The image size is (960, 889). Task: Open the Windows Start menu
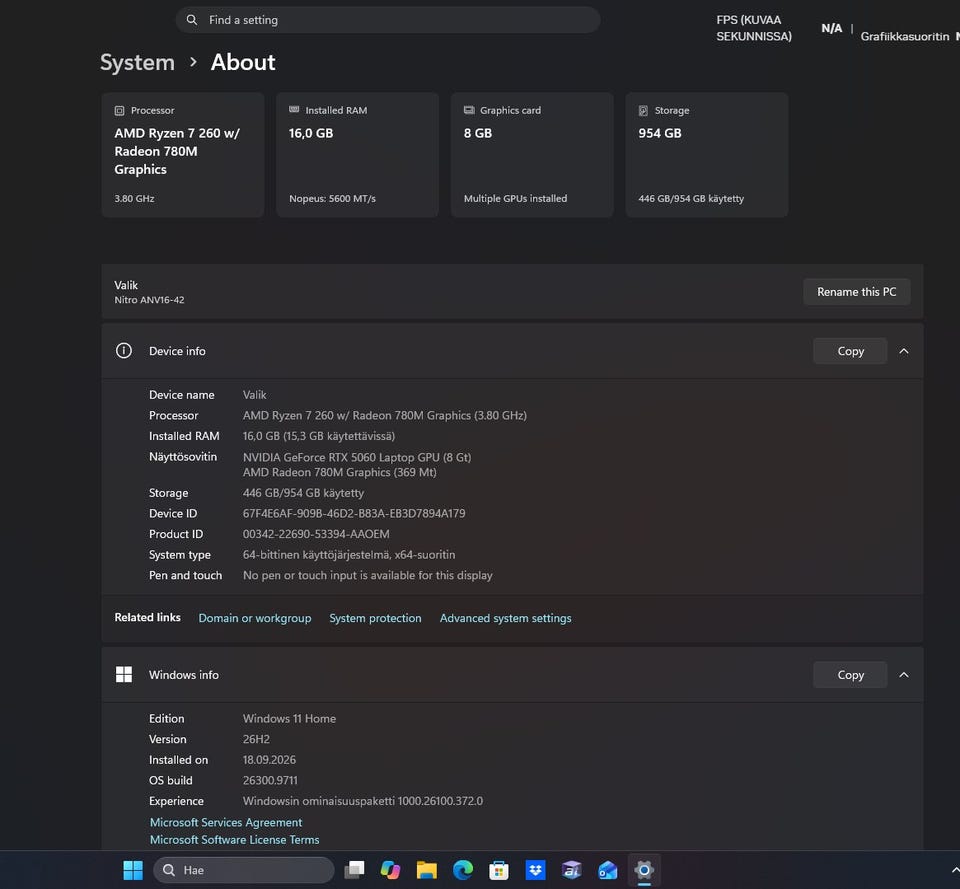click(133, 870)
